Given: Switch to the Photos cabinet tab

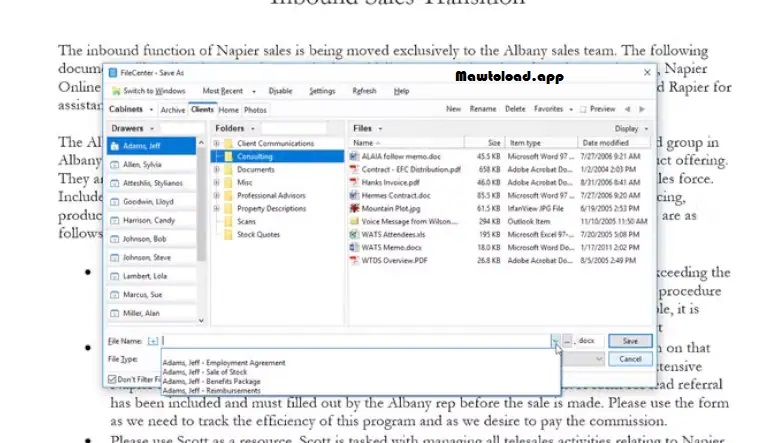Looking at the screenshot, I should pos(255,110).
